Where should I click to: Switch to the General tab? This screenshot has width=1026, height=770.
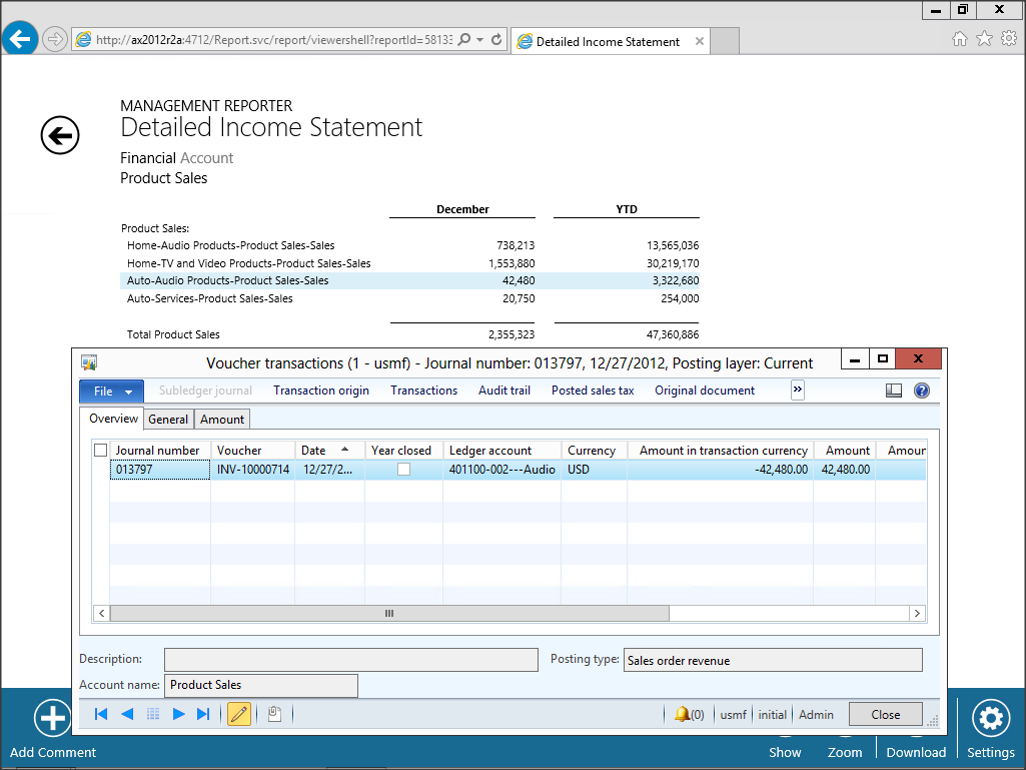(x=168, y=419)
